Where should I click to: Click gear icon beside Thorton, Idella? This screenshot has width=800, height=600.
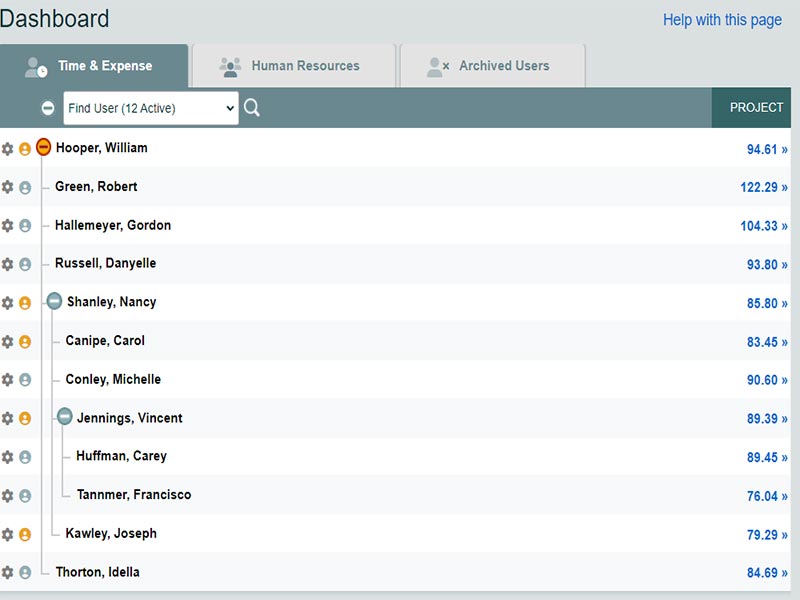[x=8, y=573]
